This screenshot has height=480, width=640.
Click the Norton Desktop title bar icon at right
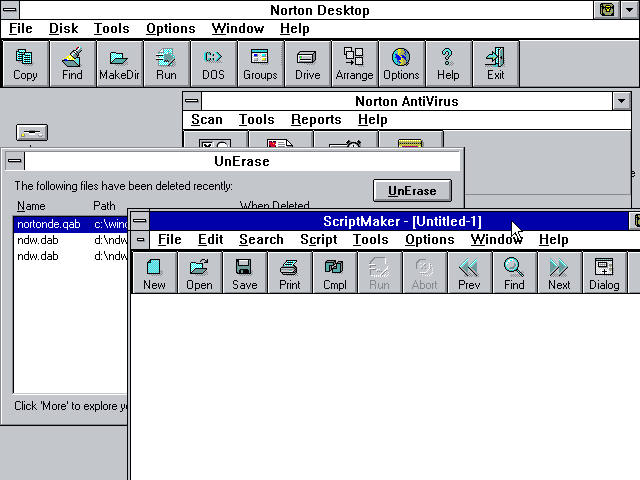click(x=607, y=10)
